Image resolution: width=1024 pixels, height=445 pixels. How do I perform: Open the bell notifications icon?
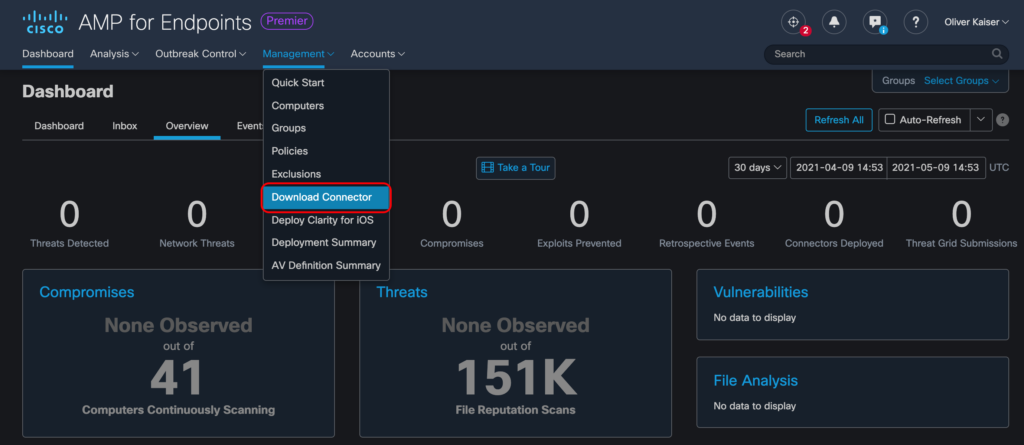834,22
